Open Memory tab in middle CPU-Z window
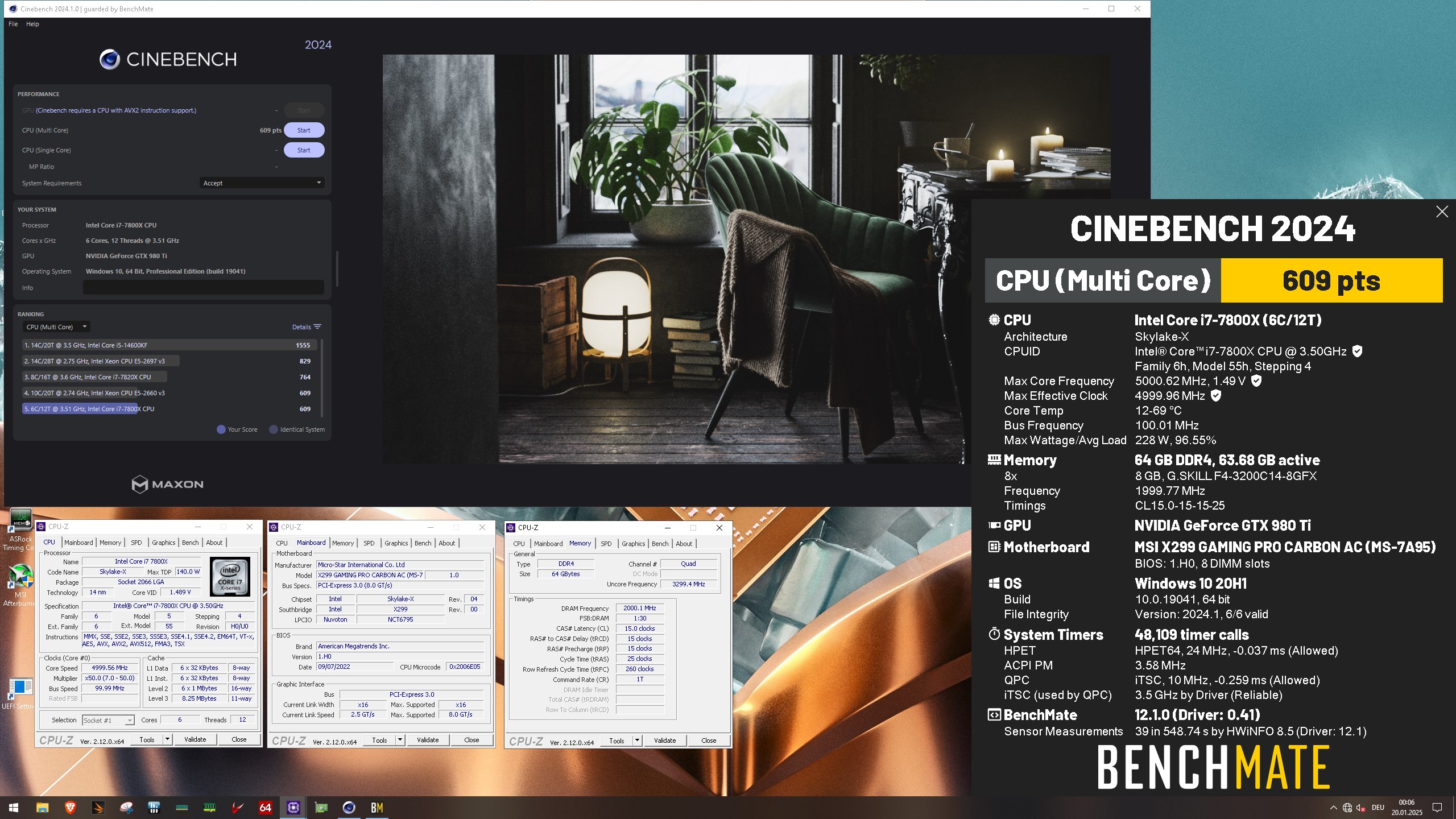 343,543
